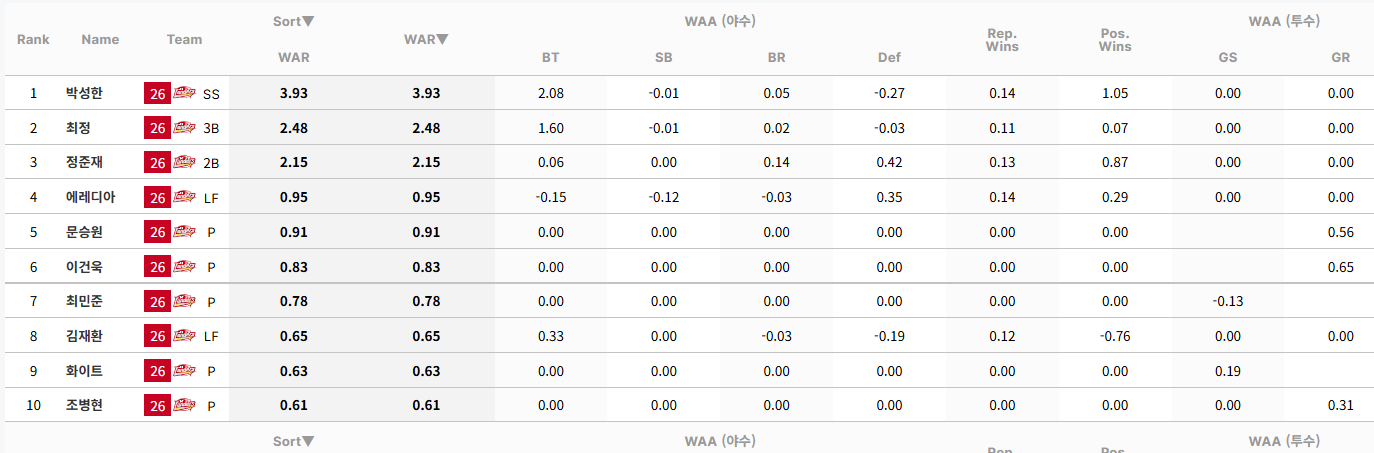This screenshot has height=453, width=1374.
Task: Click the team logo in 김재환's row
Action: (x=185, y=336)
